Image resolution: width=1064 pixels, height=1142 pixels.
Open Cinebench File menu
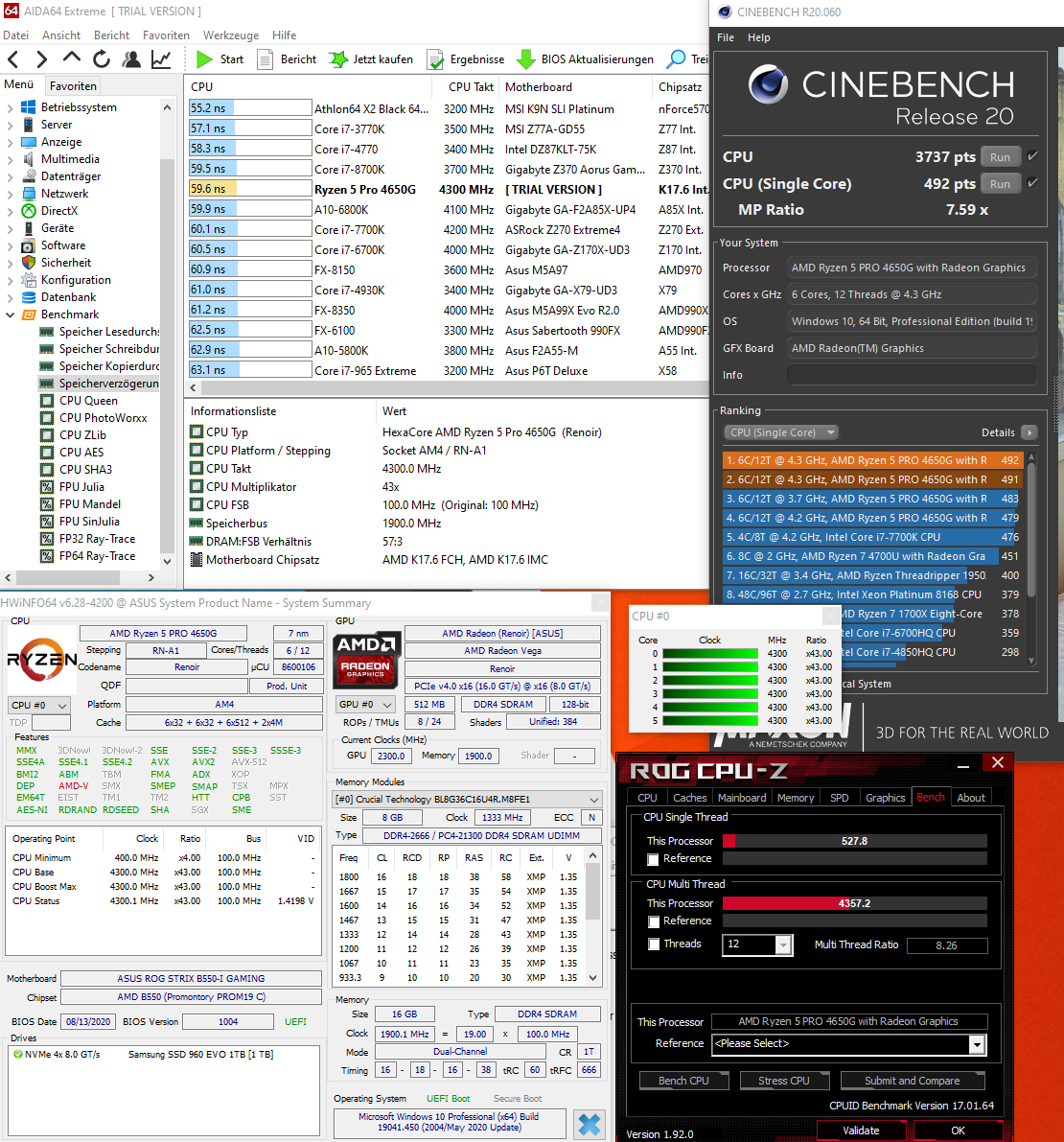726,37
